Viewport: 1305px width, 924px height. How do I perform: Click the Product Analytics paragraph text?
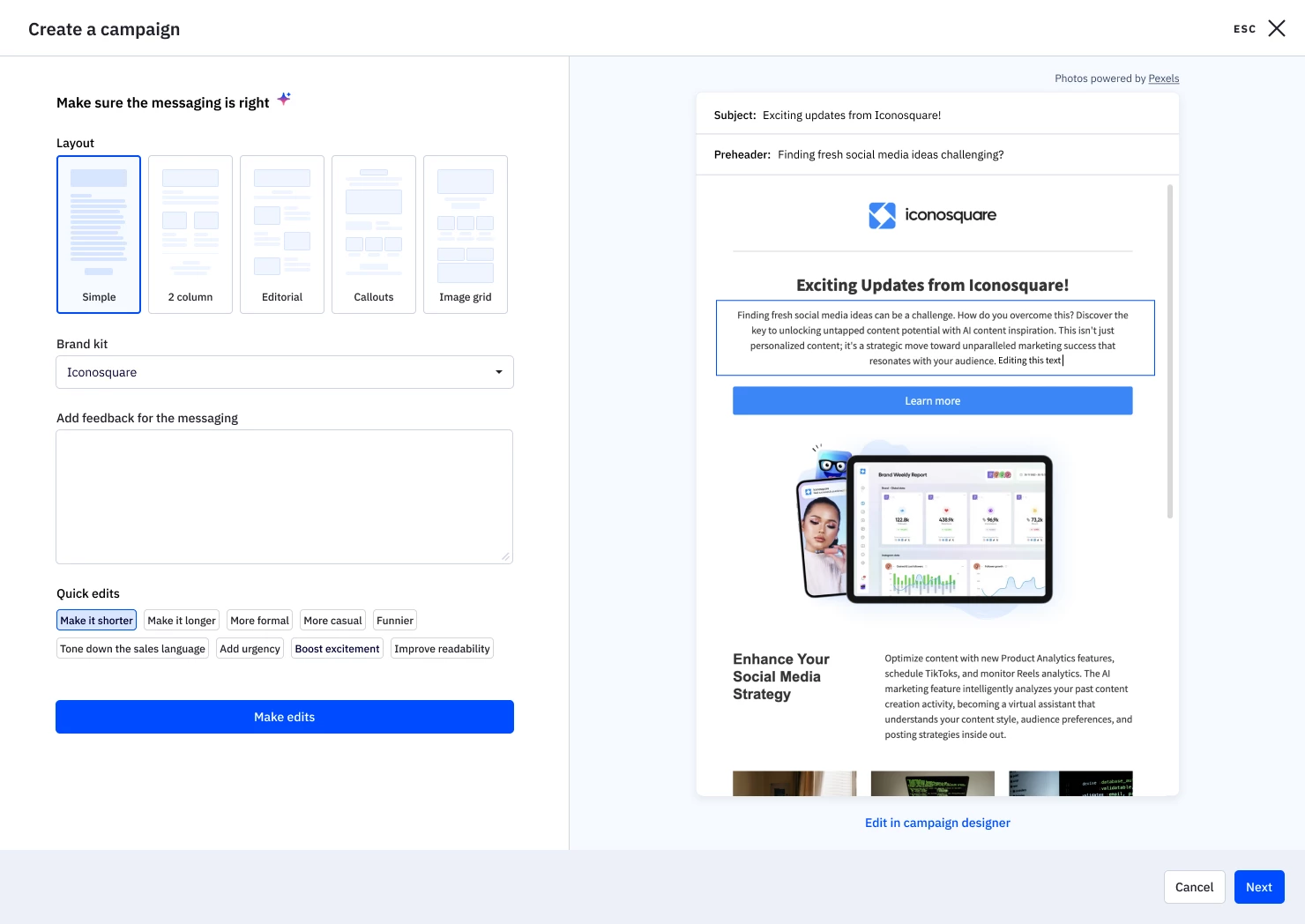click(x=1009, y=697)
